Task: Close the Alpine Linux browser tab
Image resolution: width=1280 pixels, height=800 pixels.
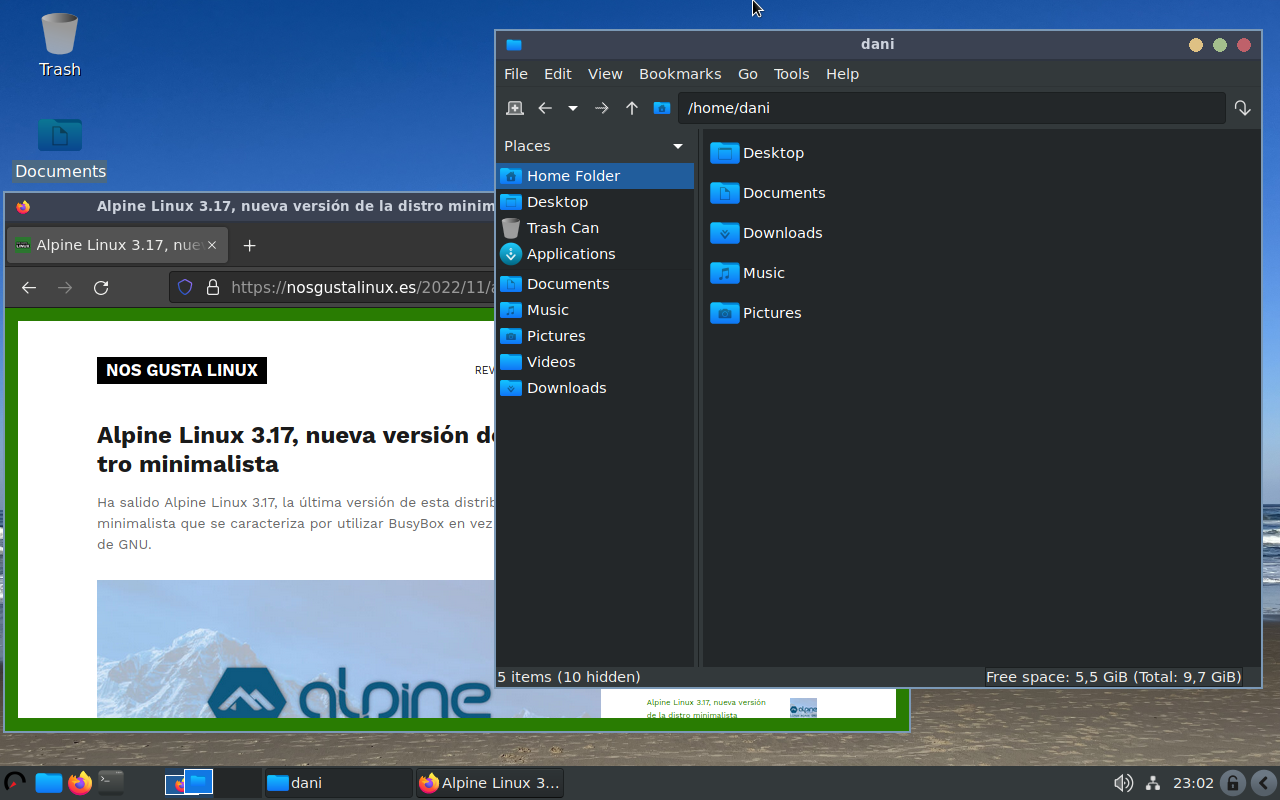Action: pos(211,244)
